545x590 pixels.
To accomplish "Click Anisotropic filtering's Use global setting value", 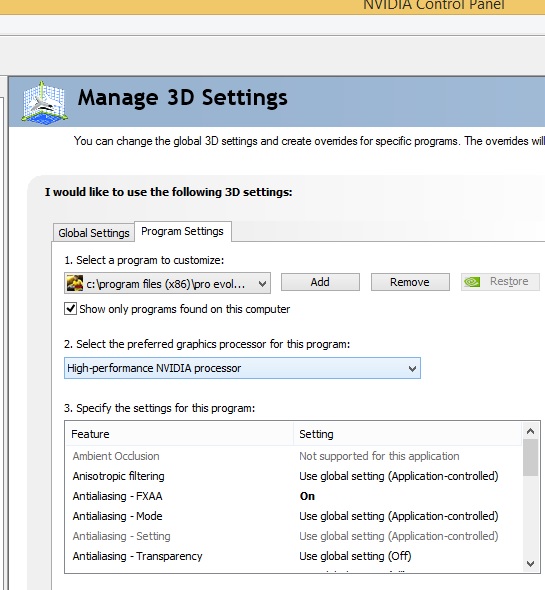I will click(x=399, y=476).
